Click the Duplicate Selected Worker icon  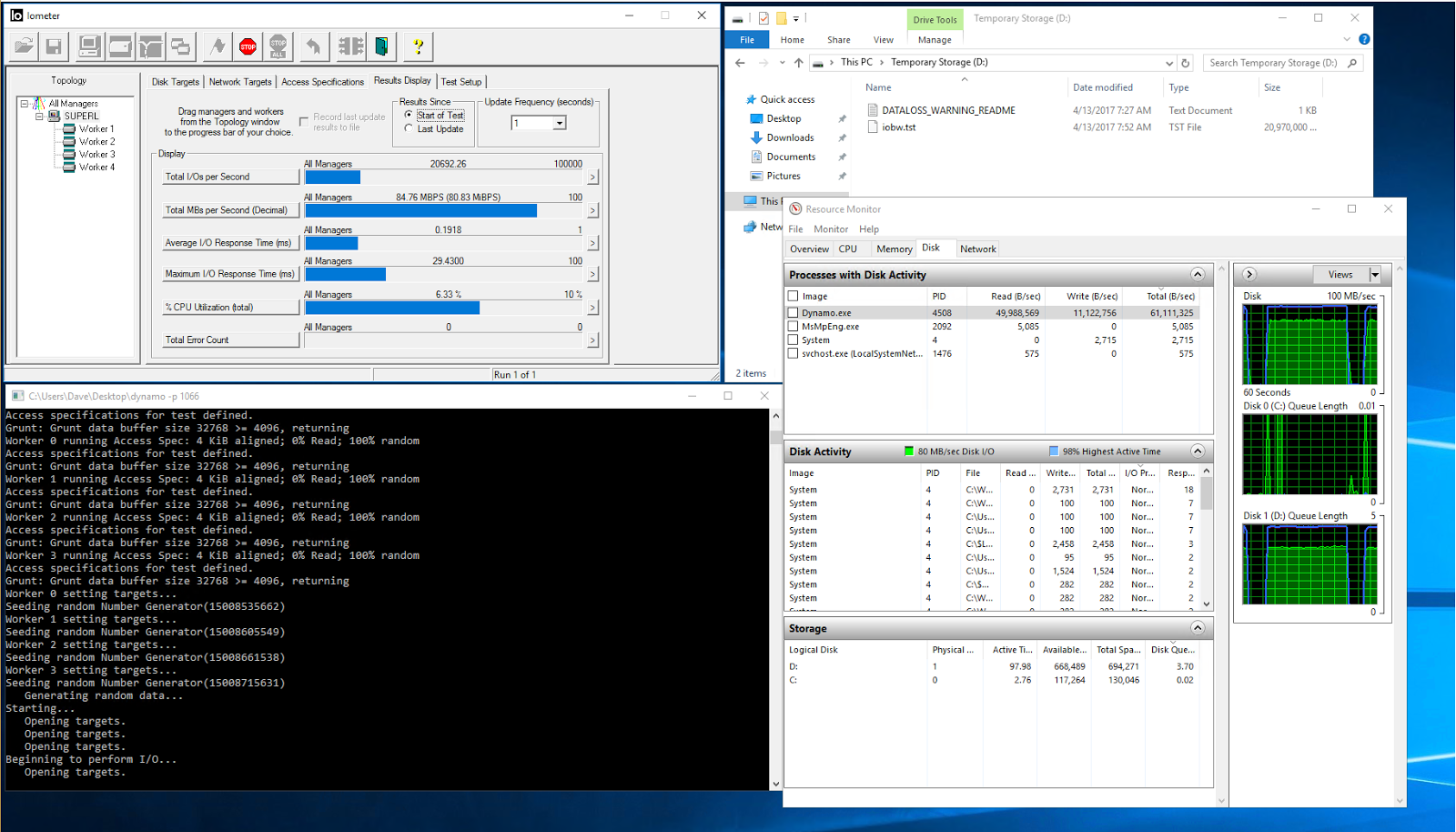182,46
